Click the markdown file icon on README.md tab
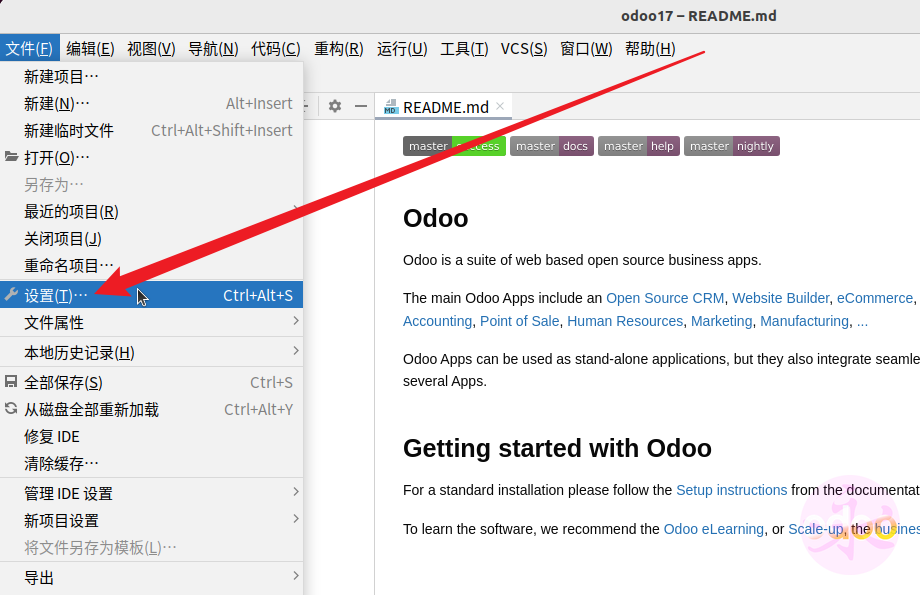920x595 pixels. tap(390, 107)
